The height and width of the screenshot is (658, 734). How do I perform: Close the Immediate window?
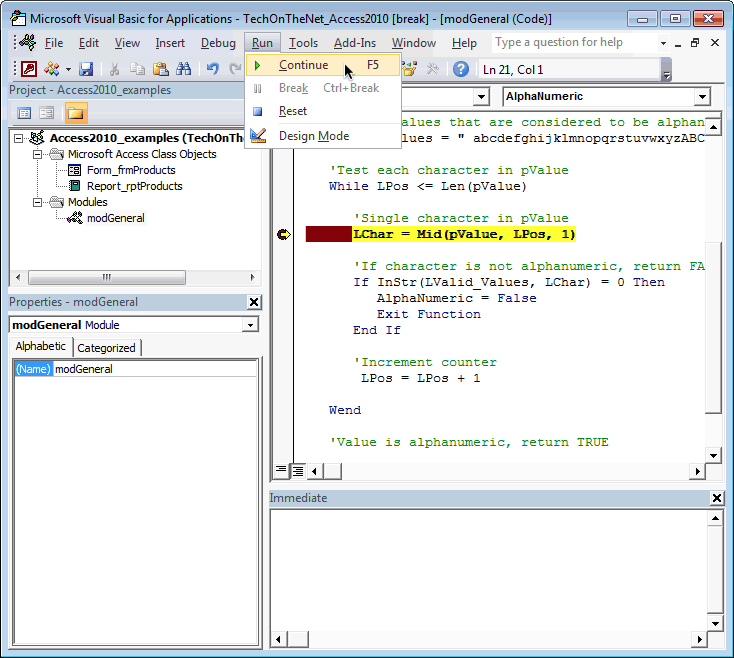click(717, 498)
